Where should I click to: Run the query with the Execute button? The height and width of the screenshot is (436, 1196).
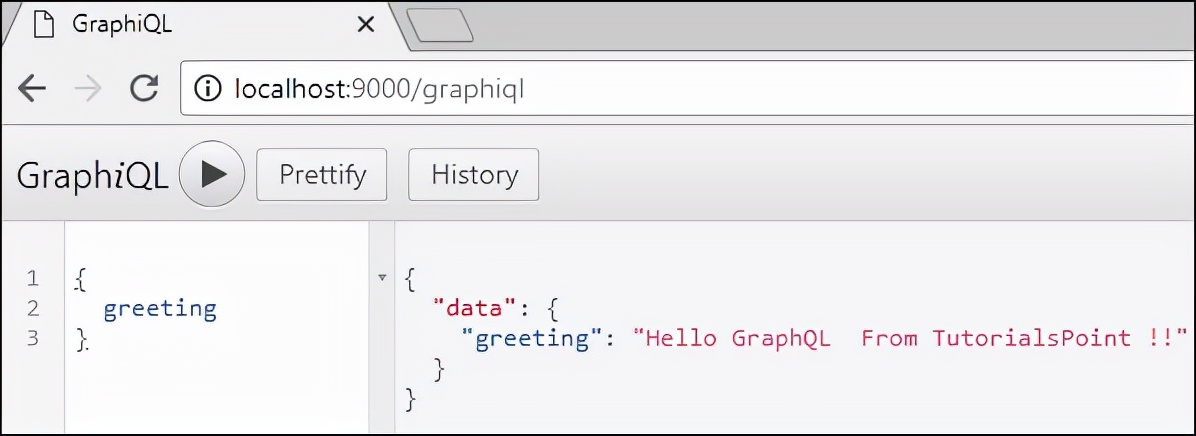pos(212,175)
